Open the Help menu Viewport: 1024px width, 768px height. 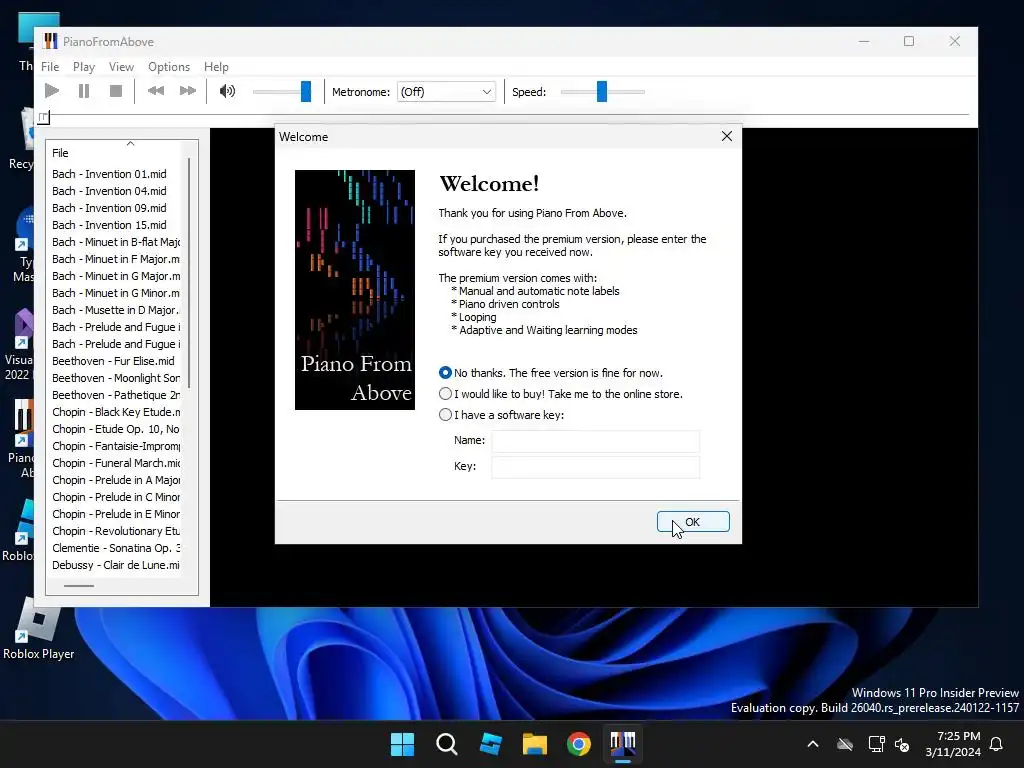[216, 67]
